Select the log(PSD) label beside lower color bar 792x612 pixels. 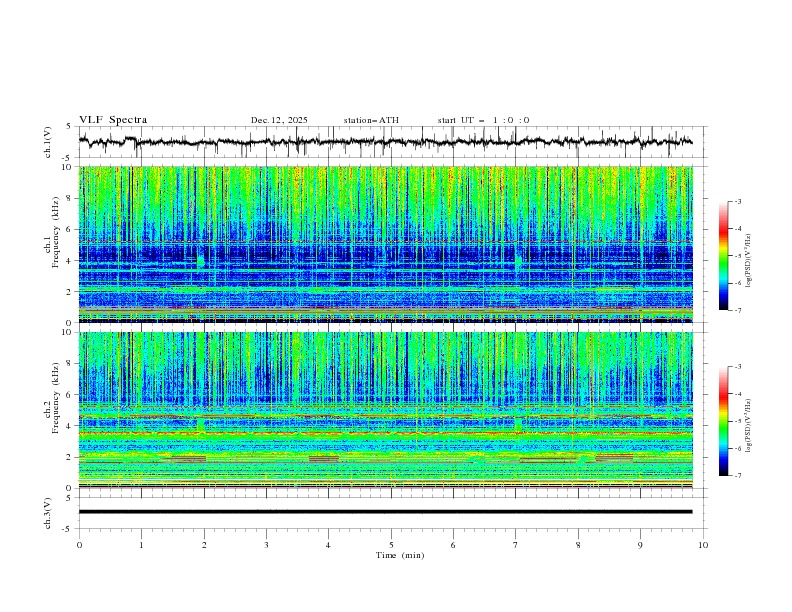748,425
